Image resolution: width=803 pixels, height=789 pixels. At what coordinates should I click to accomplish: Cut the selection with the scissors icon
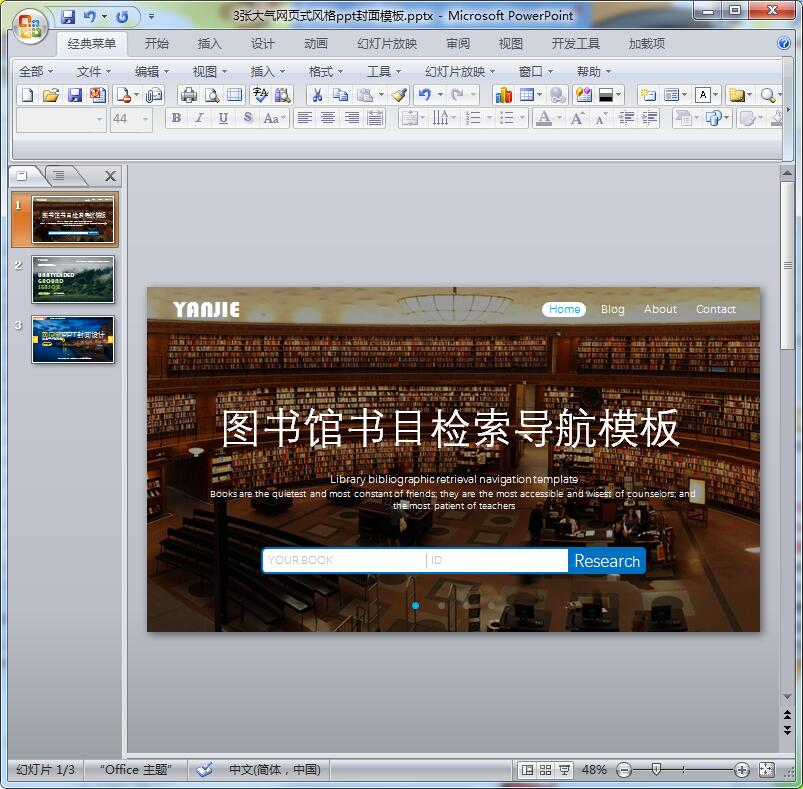[x=317, y=95]
